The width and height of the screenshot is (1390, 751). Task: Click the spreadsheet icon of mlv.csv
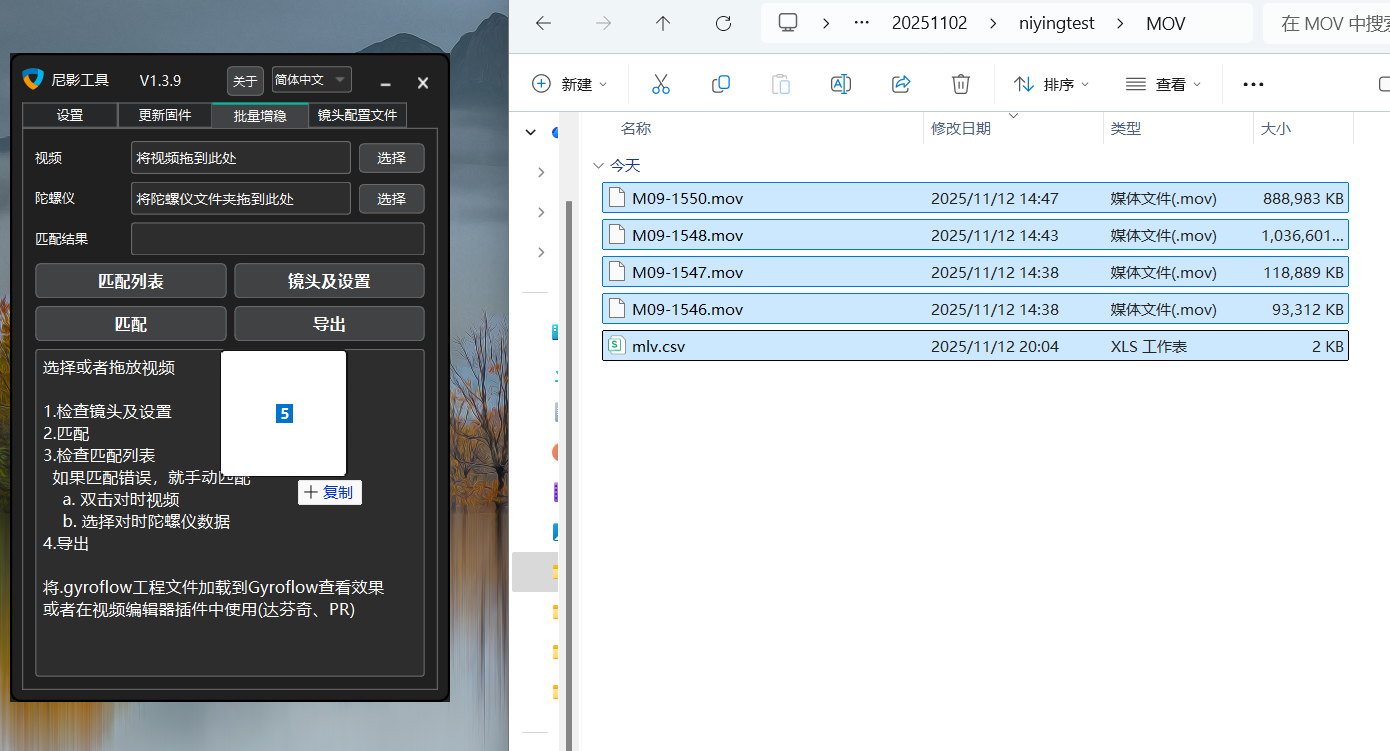[617, 346]
